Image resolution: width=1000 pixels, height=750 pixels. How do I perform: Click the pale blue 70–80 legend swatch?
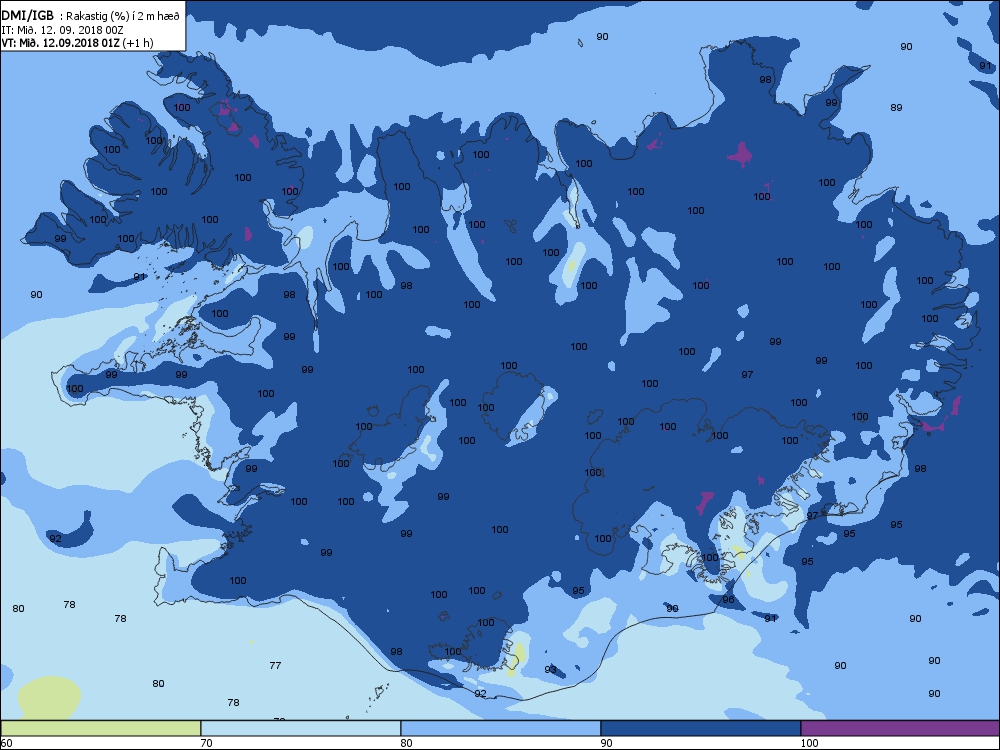point(300,728)
